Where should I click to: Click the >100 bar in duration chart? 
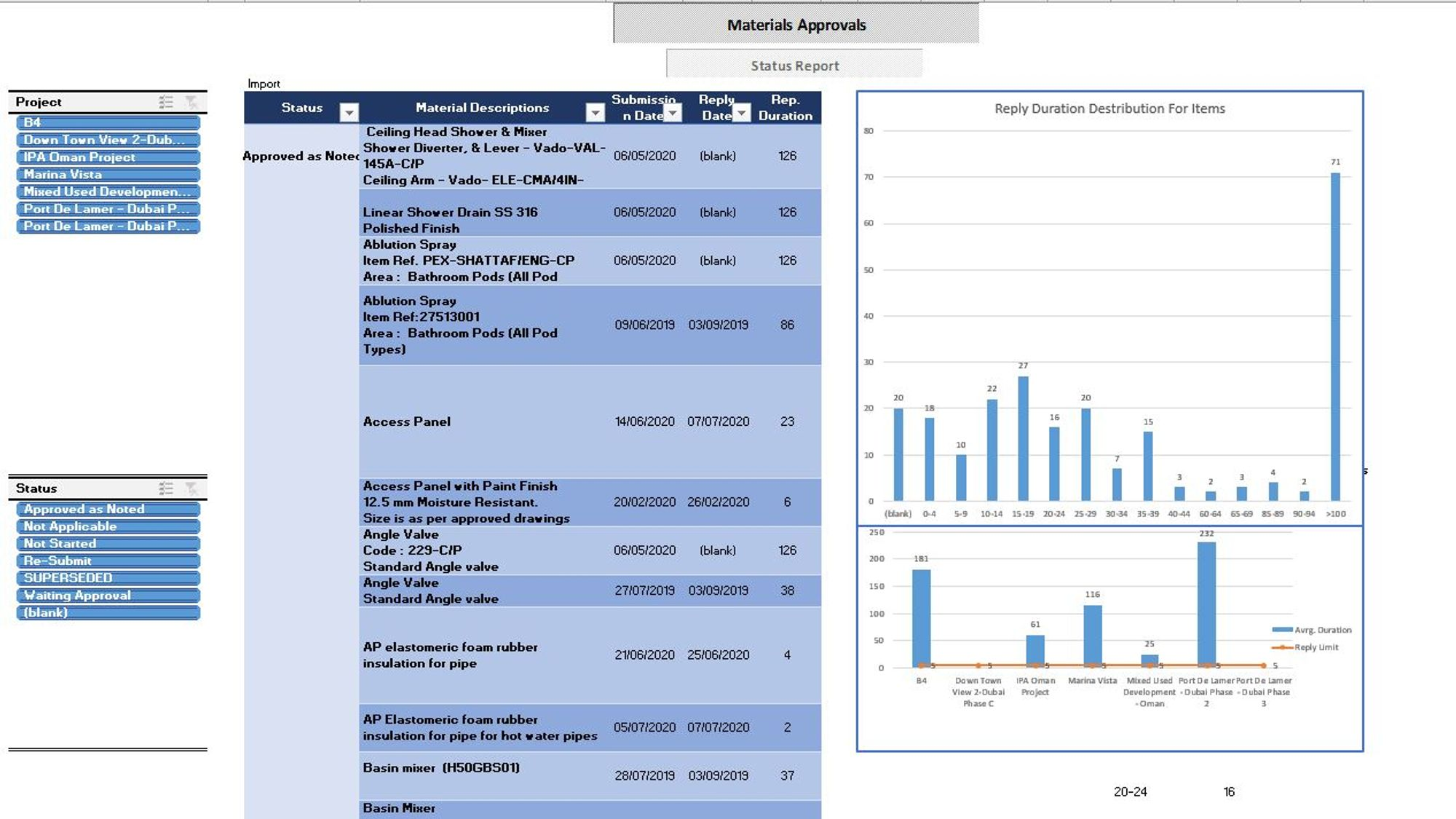pos(1335,336)
